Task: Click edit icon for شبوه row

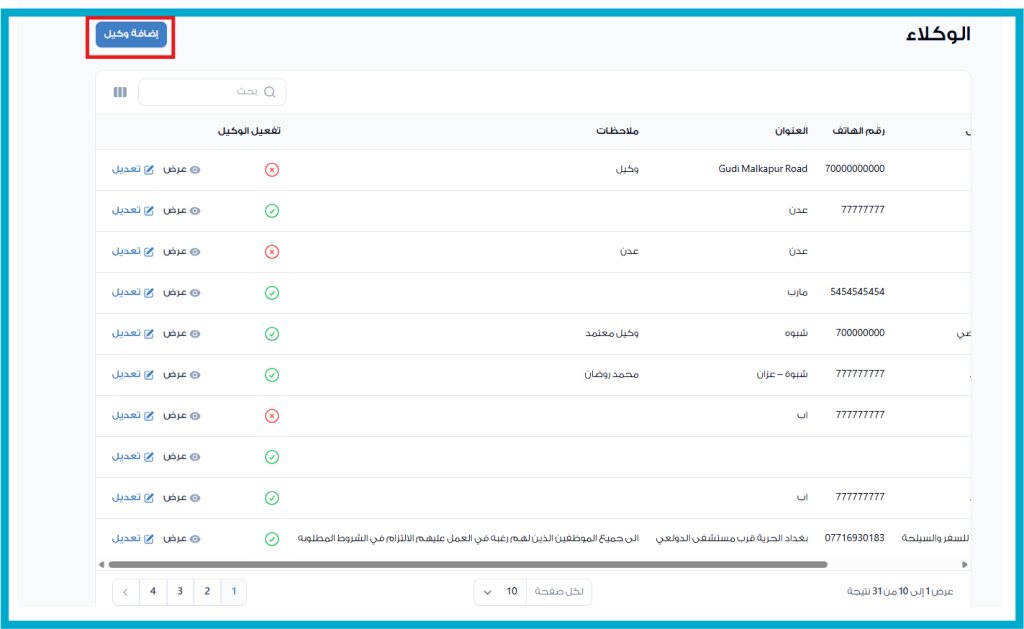Action: 149,333
